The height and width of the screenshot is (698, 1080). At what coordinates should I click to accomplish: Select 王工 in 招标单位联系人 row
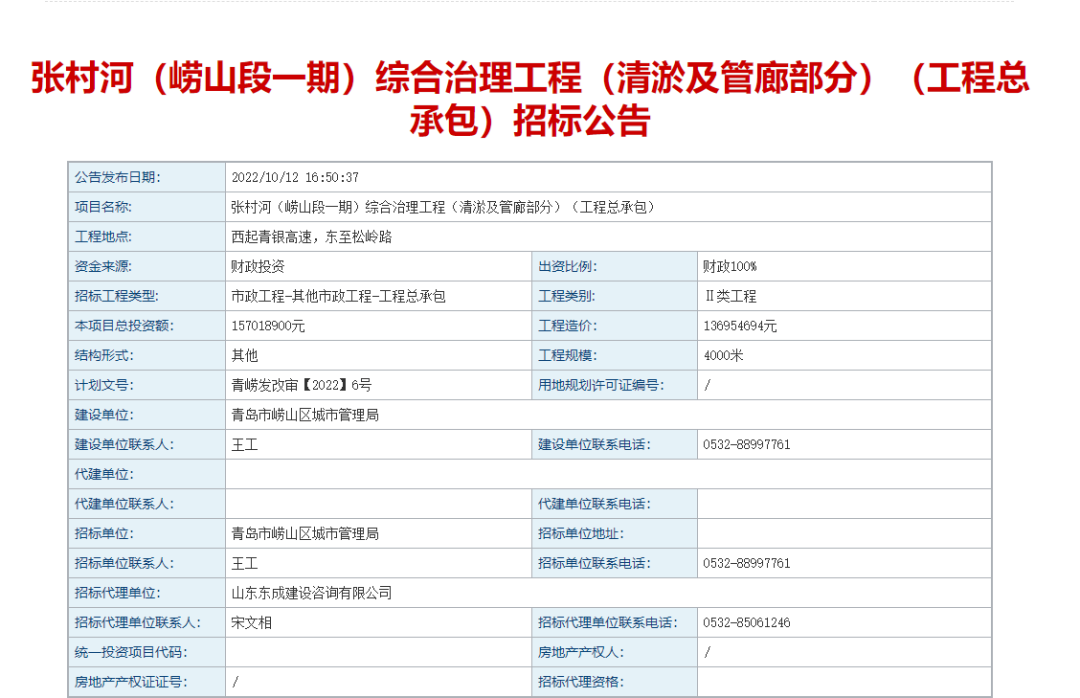pos(245,563)
